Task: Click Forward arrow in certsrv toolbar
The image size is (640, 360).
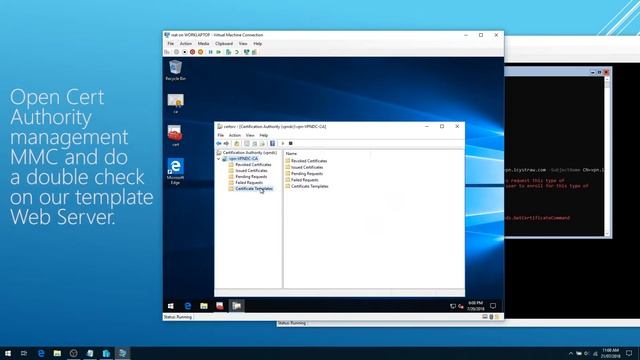Action: click(226, 144)
